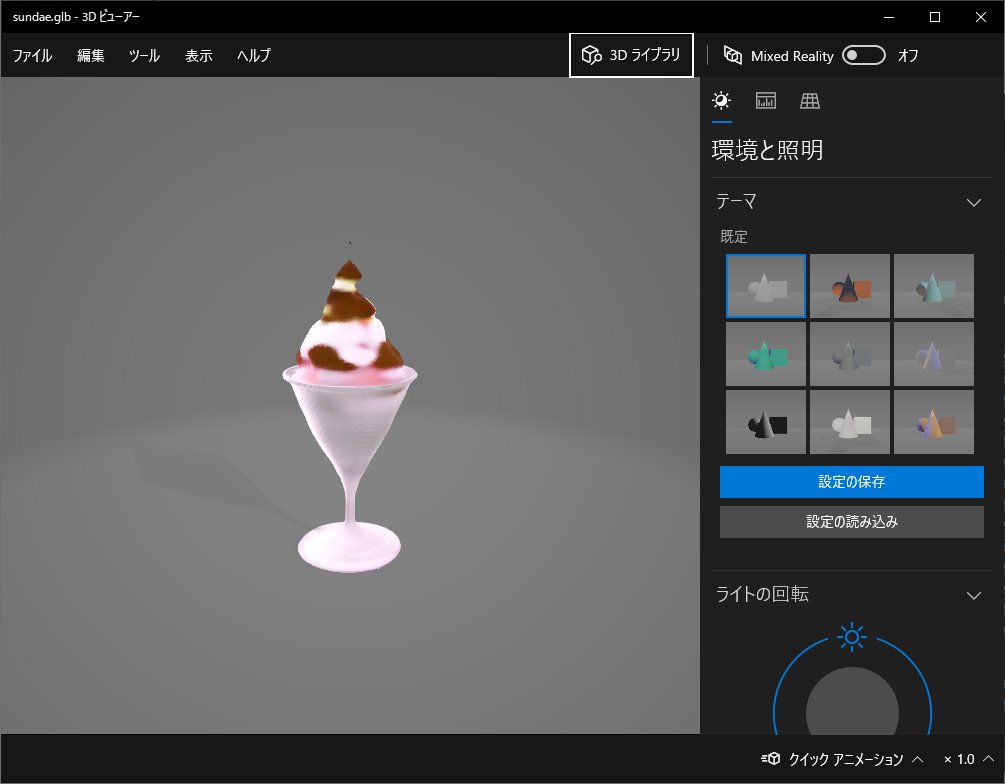
Task: Collapse the ライトの回転 section chevron
Action: click(974, 596)
